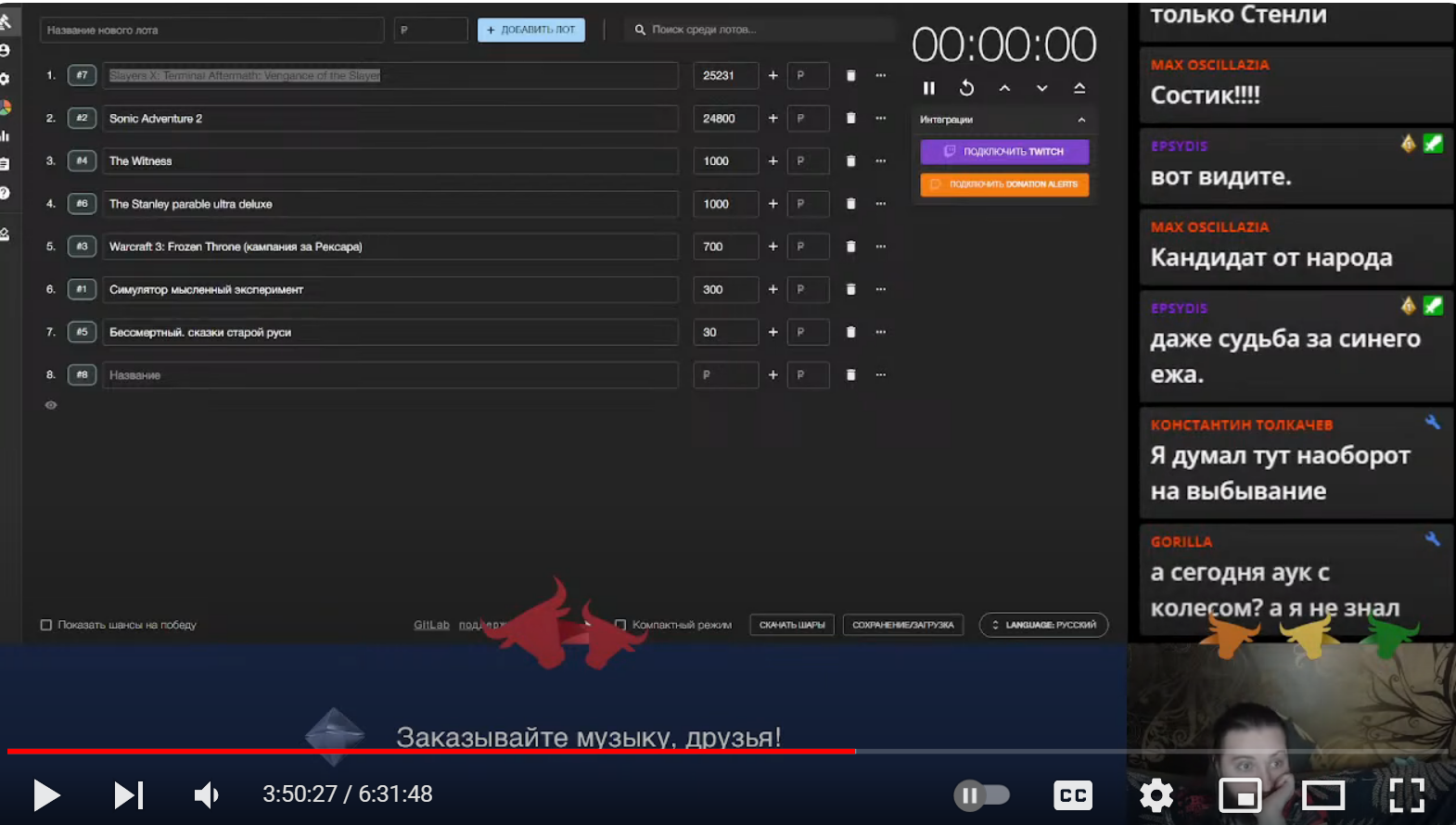The width and height of the screenshot is (1456, 825).
Task: Add amount to Stanley parable lot
Action: pyautogui.click(x=773, y=203)
